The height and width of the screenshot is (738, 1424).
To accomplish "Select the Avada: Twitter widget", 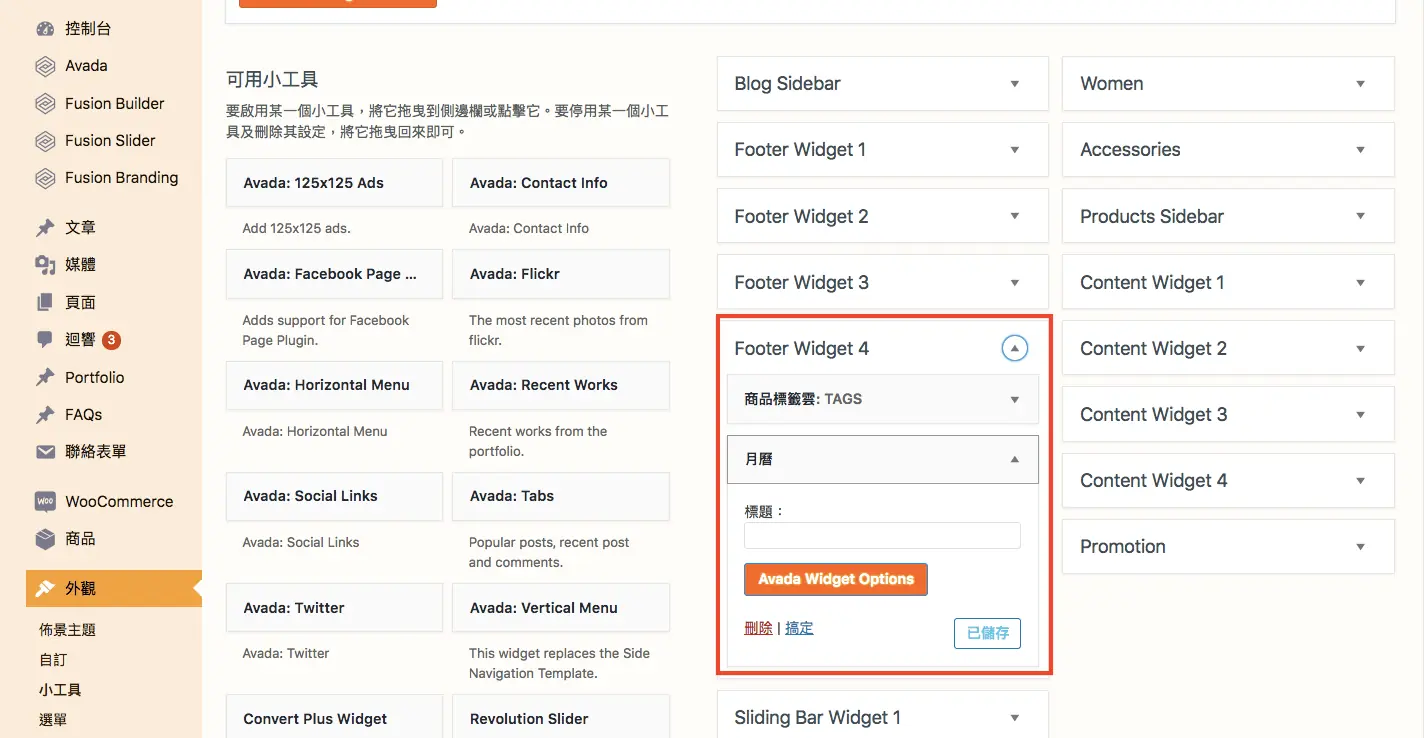I will click(x=334, y=608).
